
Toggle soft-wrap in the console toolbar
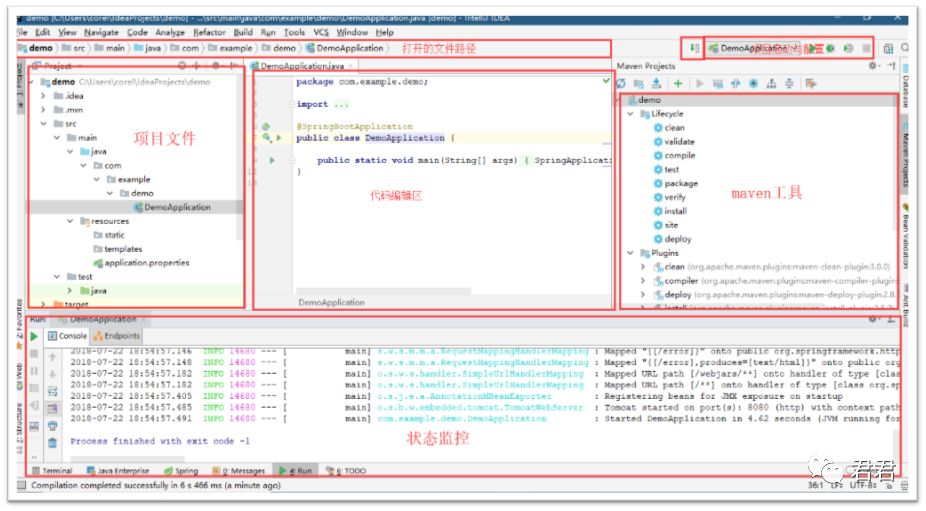tap(52, 391)
